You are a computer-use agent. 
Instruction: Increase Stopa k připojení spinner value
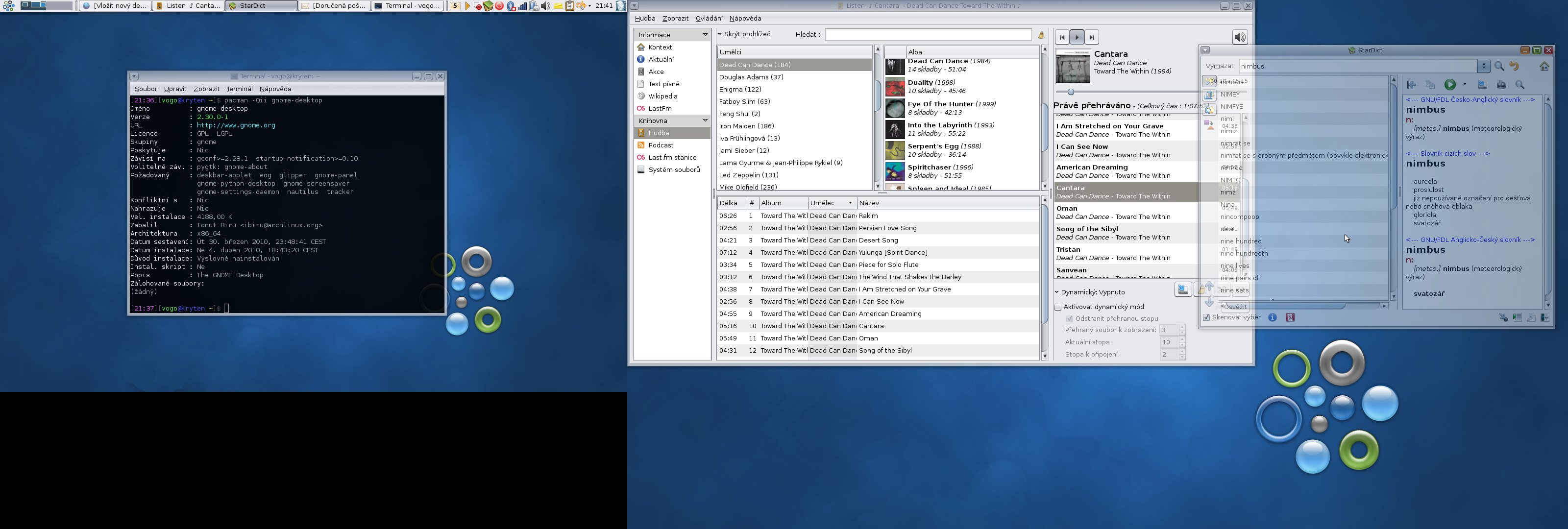1182,352
